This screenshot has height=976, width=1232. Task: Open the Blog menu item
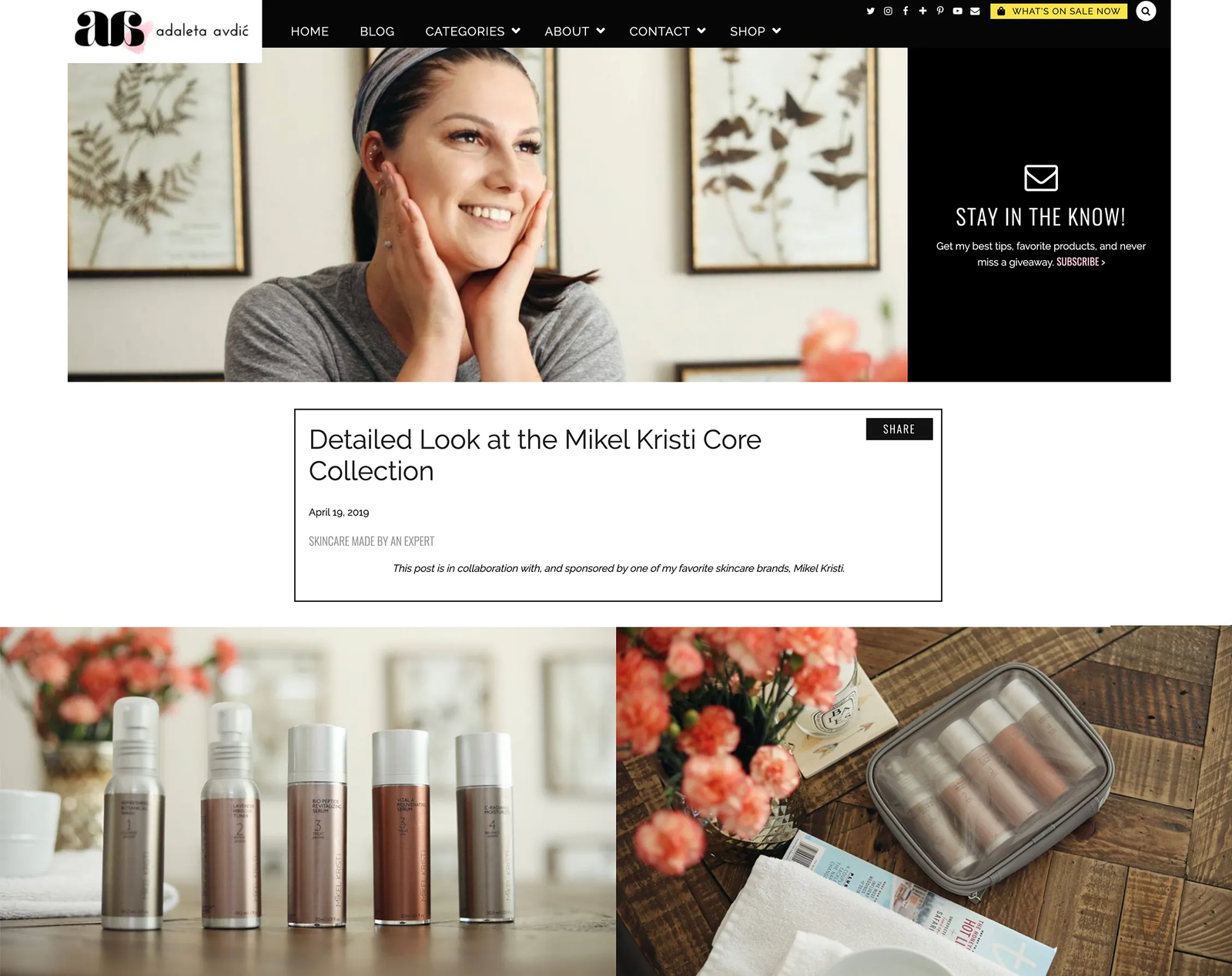click(x=377, y=32)
